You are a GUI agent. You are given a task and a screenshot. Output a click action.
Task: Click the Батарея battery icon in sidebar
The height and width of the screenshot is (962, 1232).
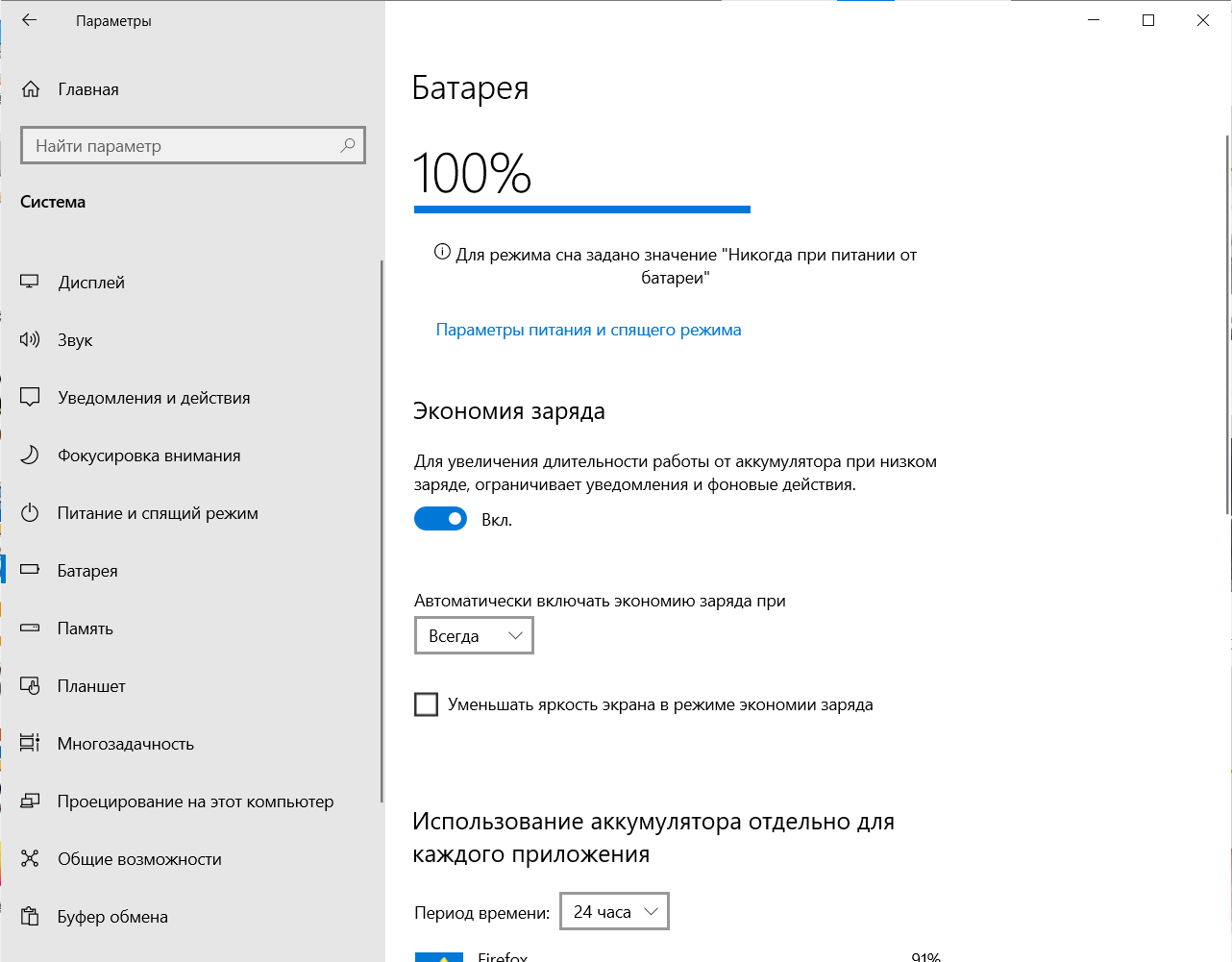30,570
